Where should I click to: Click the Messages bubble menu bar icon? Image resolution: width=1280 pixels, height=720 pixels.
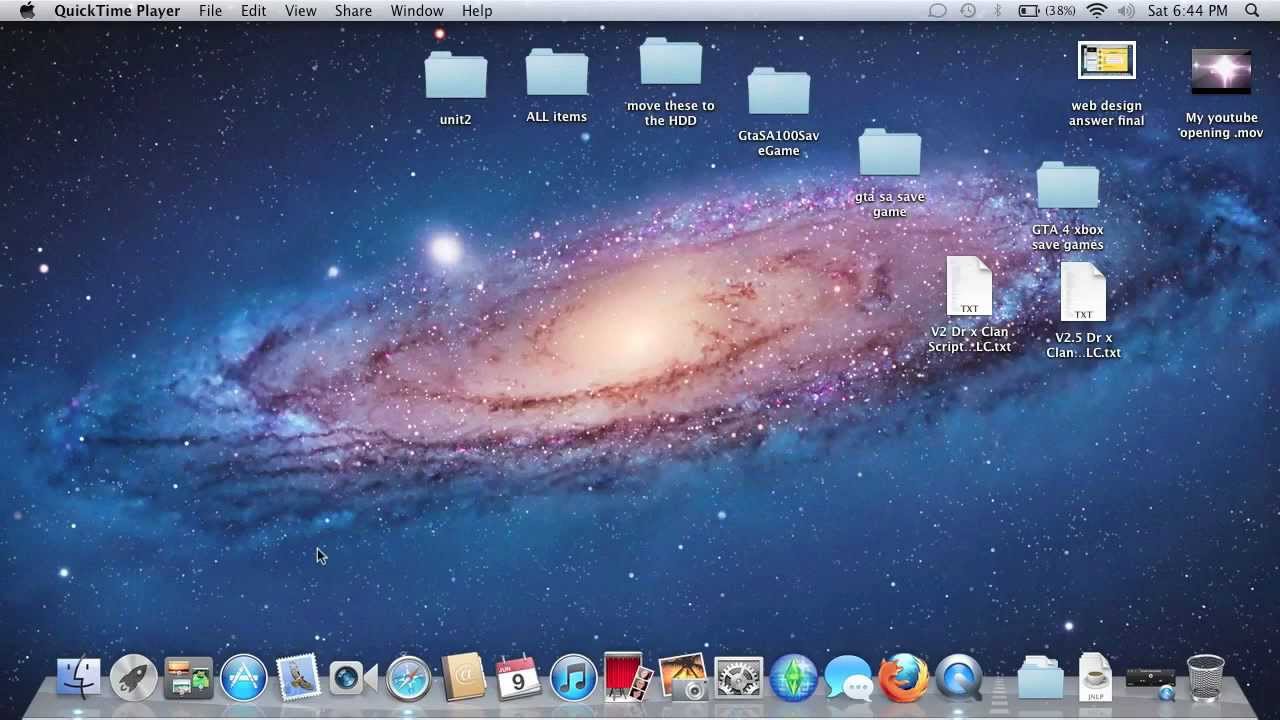pos(937,11)
